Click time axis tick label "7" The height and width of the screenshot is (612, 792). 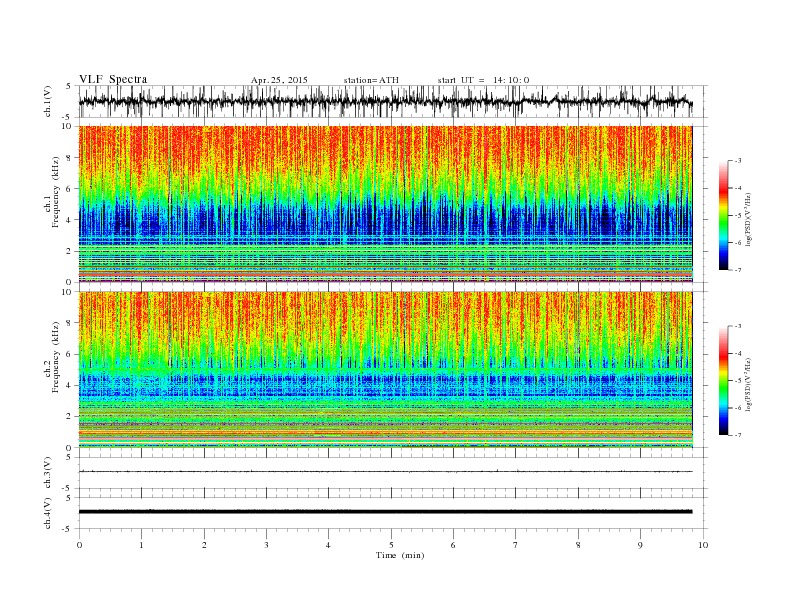(x=515, y=545)
